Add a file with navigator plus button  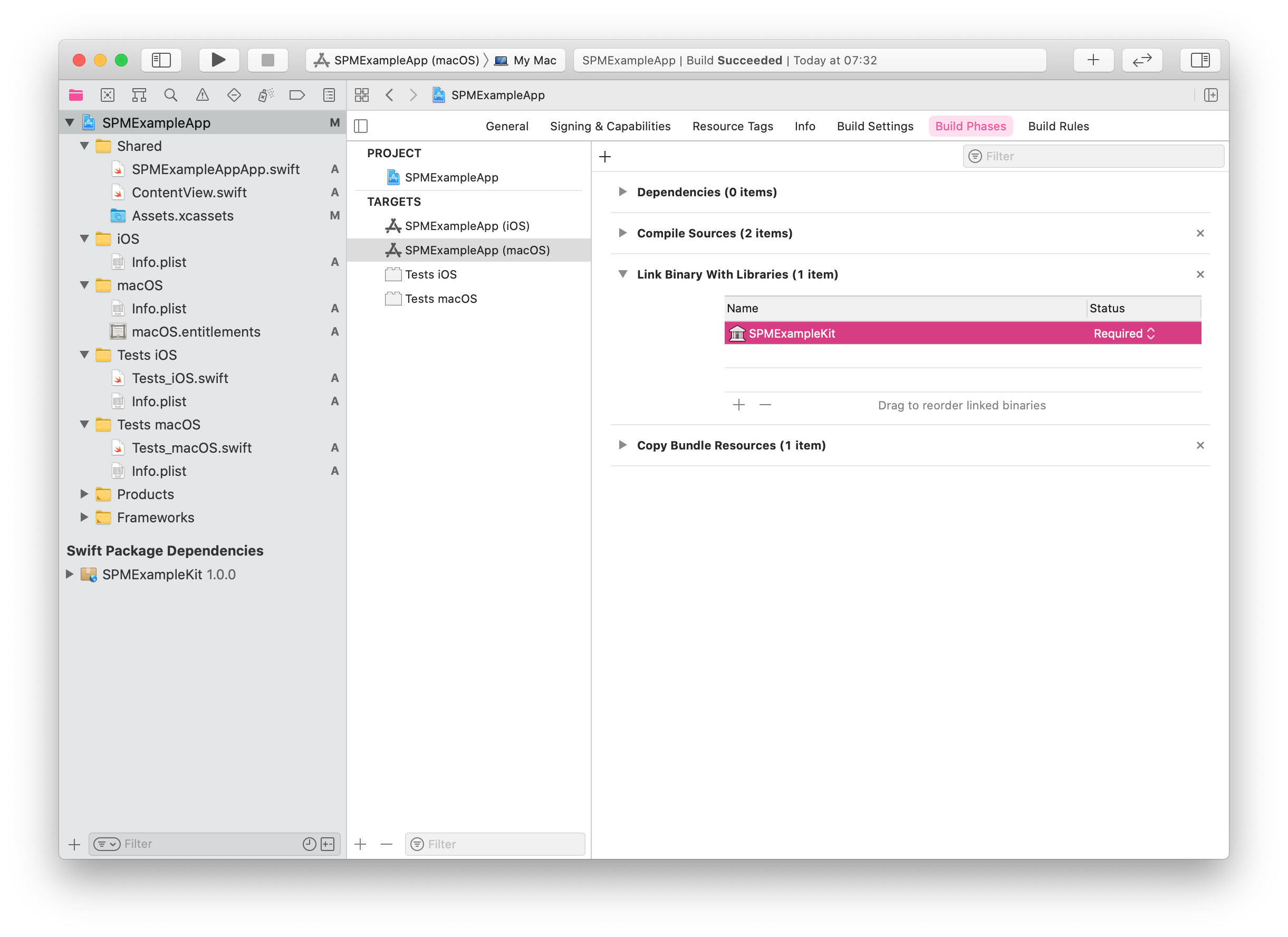[74, 844]
